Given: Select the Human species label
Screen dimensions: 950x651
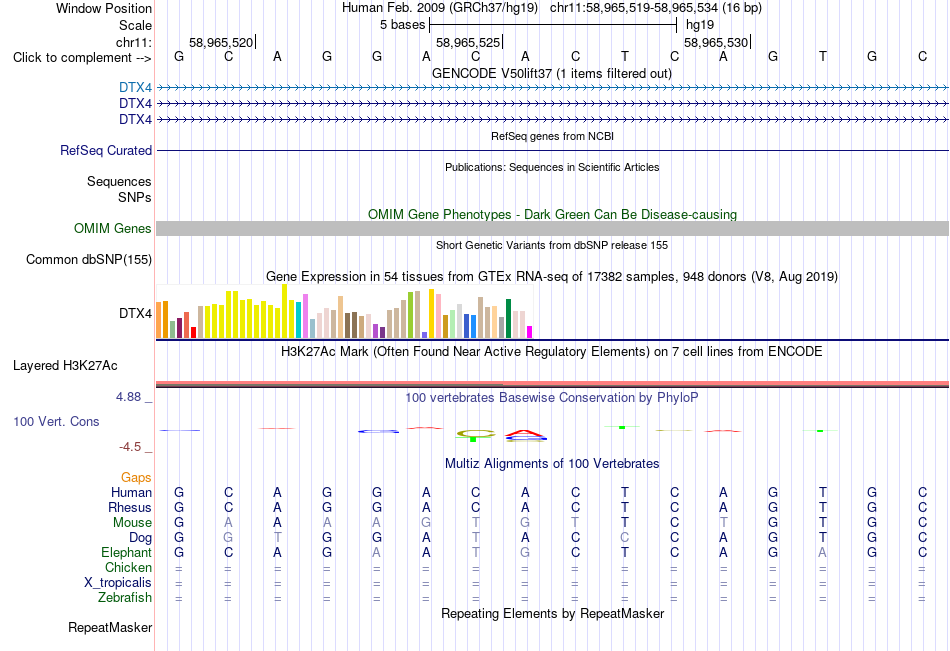Looking at the screenshot, I should point(131,492).
